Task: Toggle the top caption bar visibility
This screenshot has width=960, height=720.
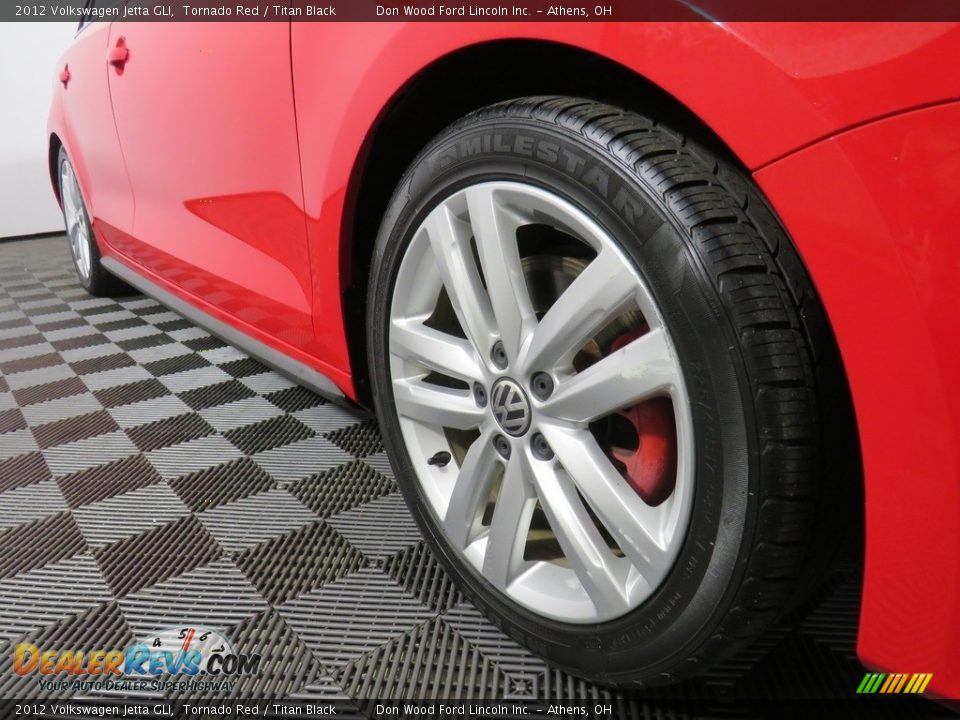Action: click(480, 11)
